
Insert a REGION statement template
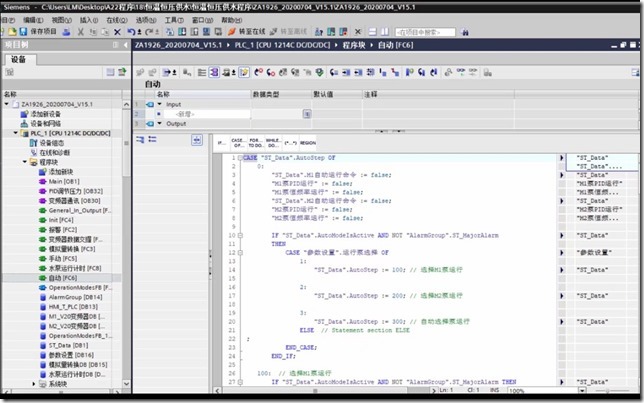(x=308, y=143)
